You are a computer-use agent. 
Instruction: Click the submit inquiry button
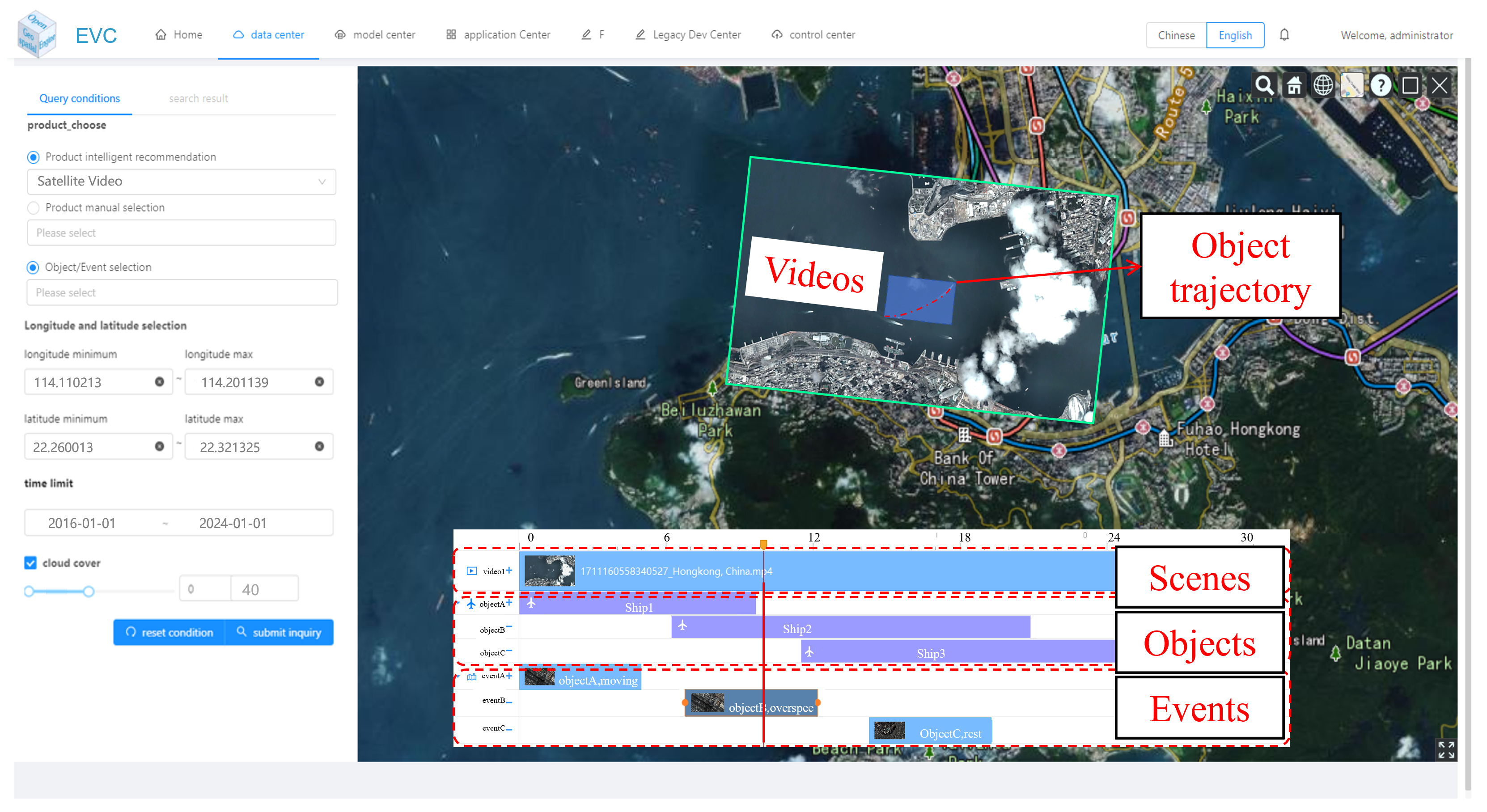pyautogui.click(x=280, y=633)
